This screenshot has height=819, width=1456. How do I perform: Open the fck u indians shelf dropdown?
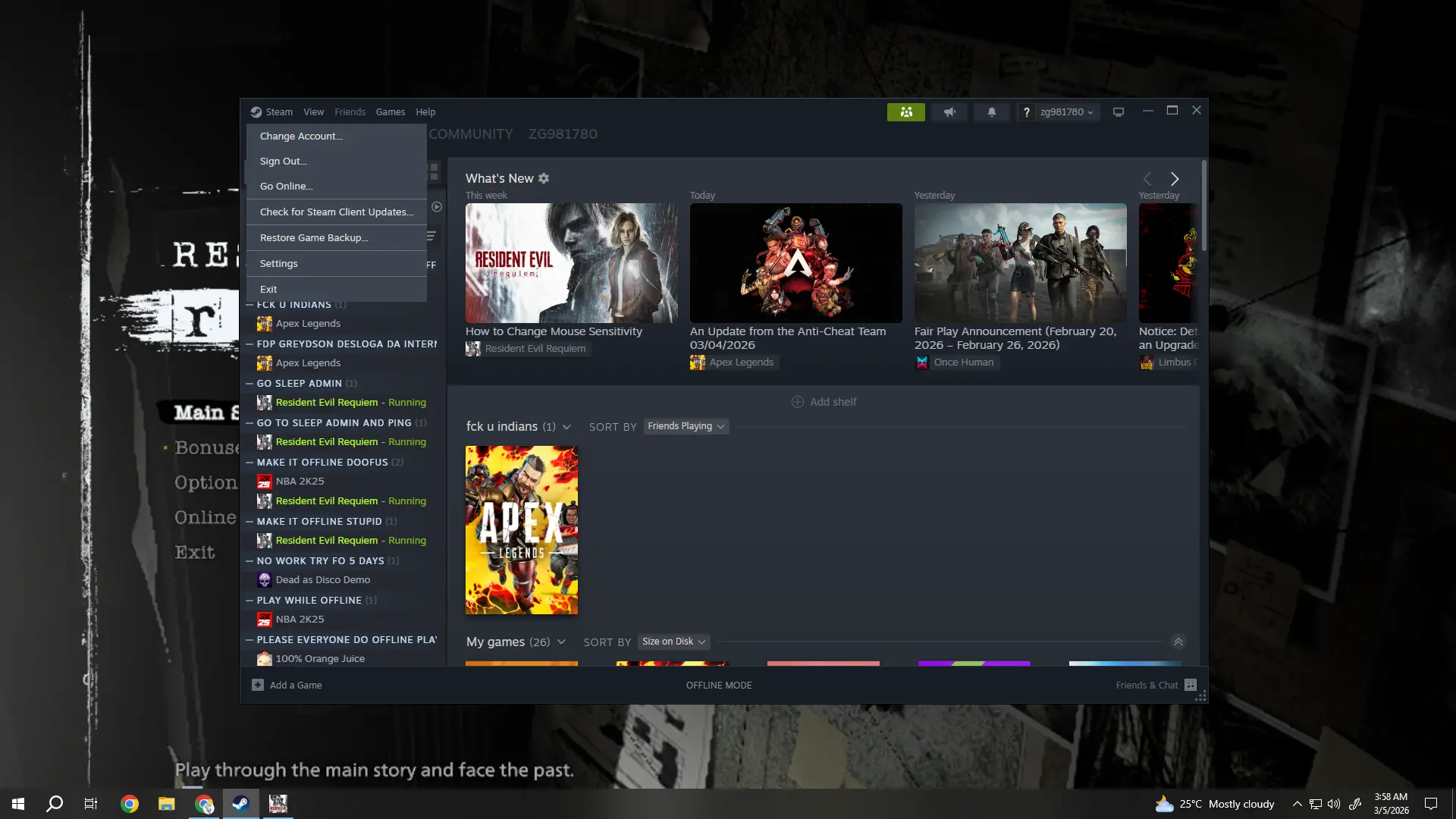pyautogui.click(x=566, y=427)
